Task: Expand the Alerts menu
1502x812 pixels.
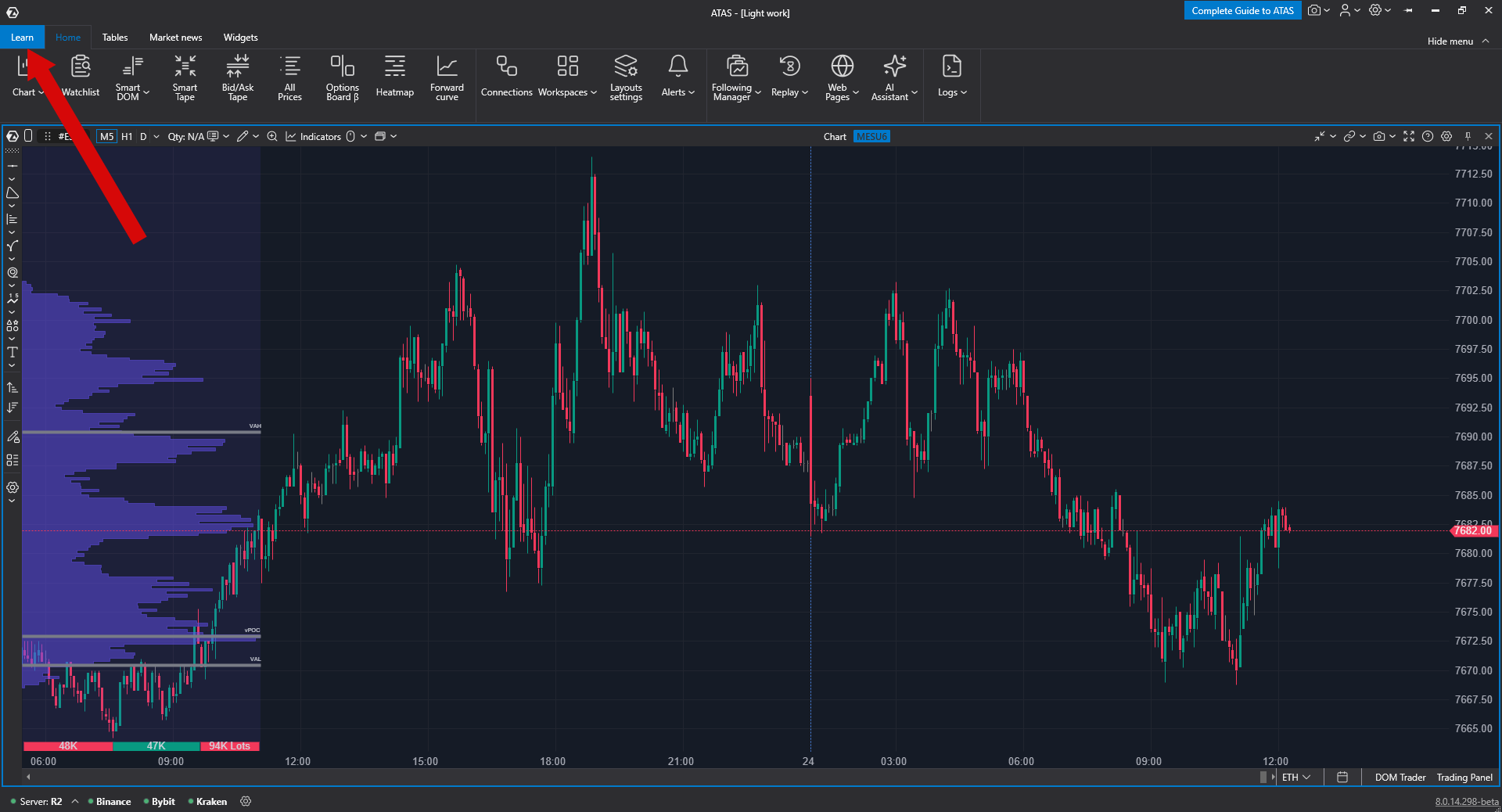Action: [677, 76]
